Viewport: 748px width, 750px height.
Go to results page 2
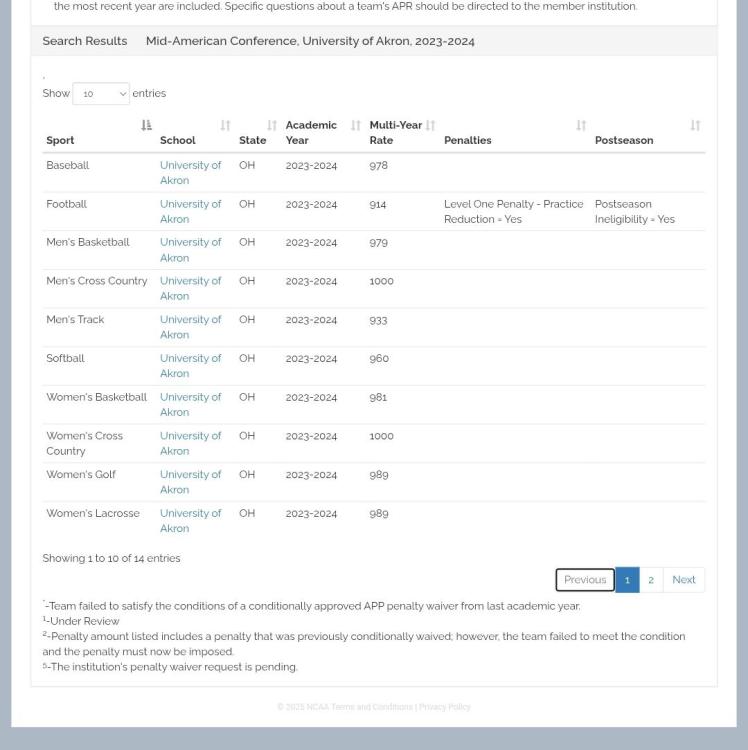click(651, 580)
